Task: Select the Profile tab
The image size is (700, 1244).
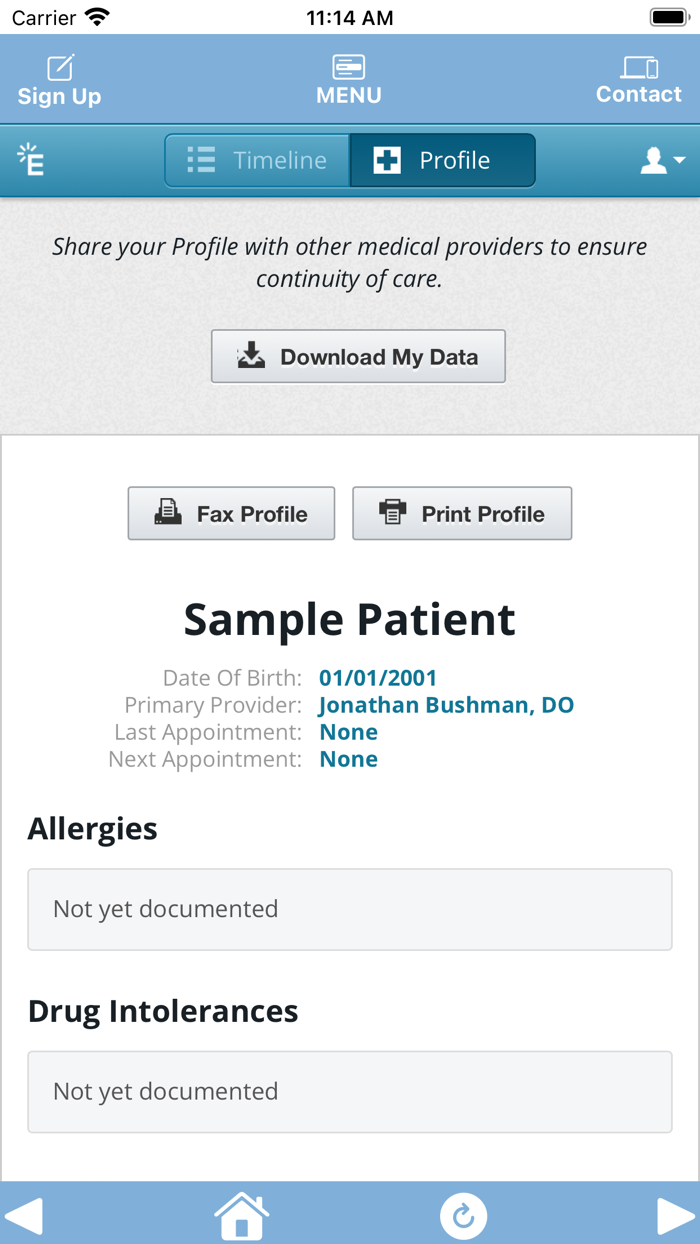Action: pos(442,160)
